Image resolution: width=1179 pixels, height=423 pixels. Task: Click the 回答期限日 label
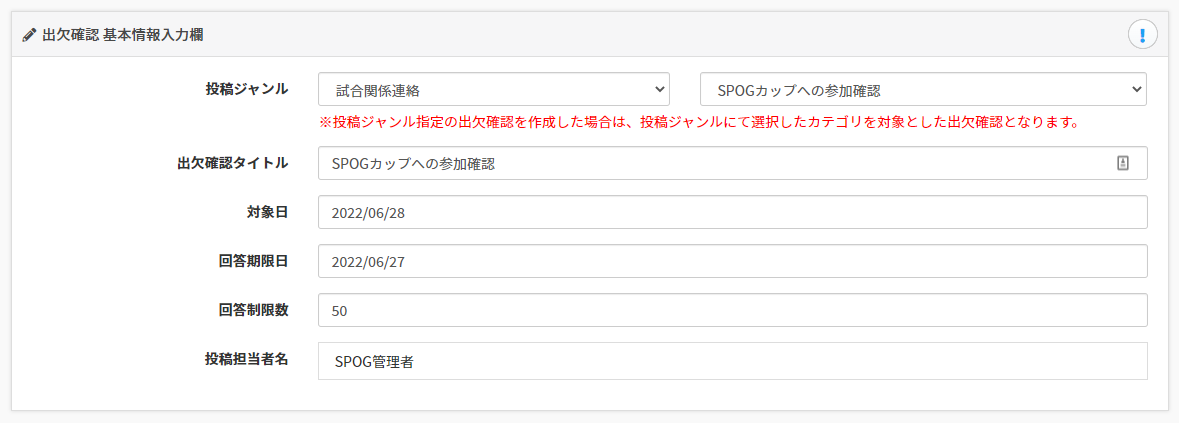248,260
